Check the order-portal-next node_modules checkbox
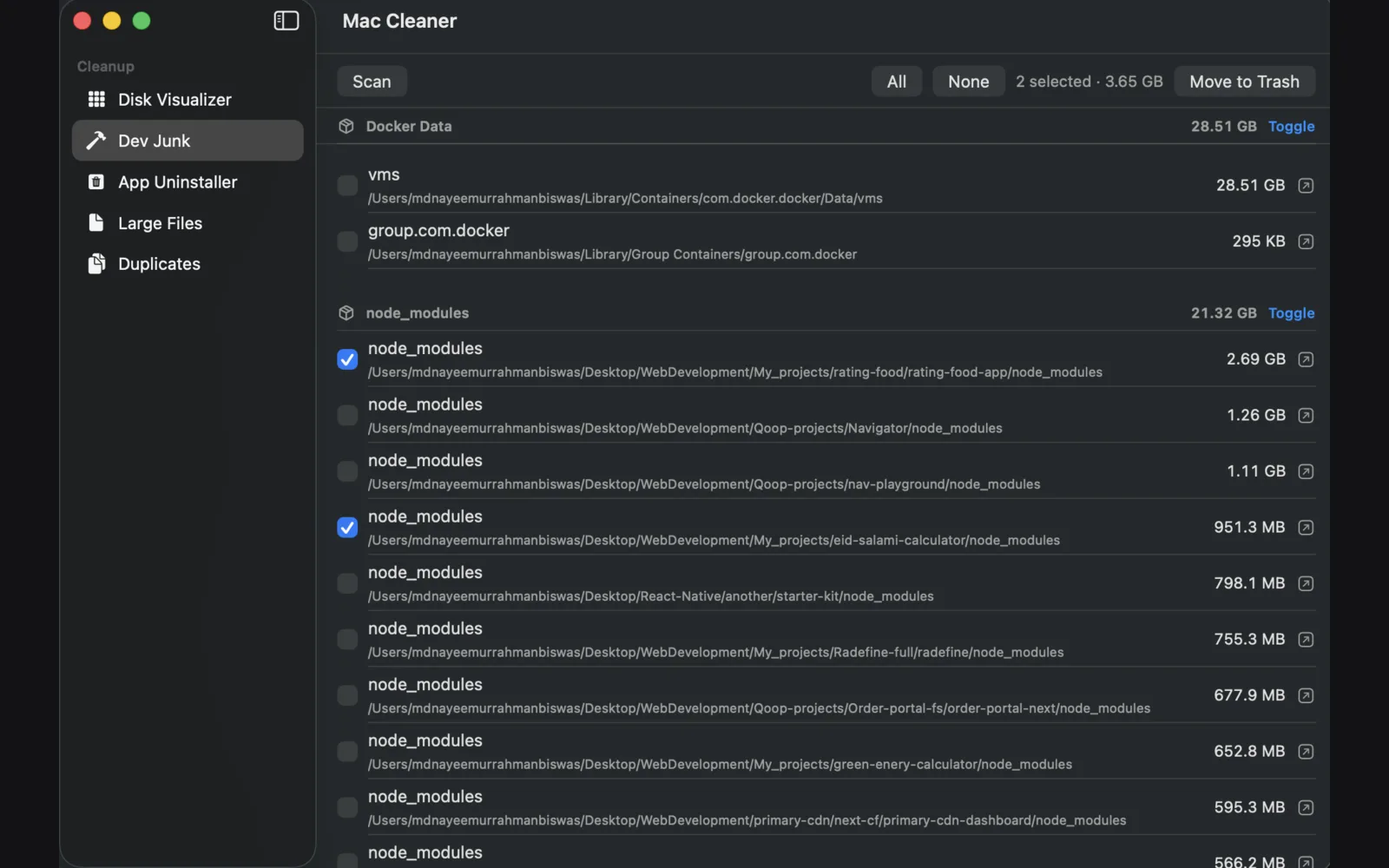This screenshot has width=1389, height=868. (x=347, y=695)
